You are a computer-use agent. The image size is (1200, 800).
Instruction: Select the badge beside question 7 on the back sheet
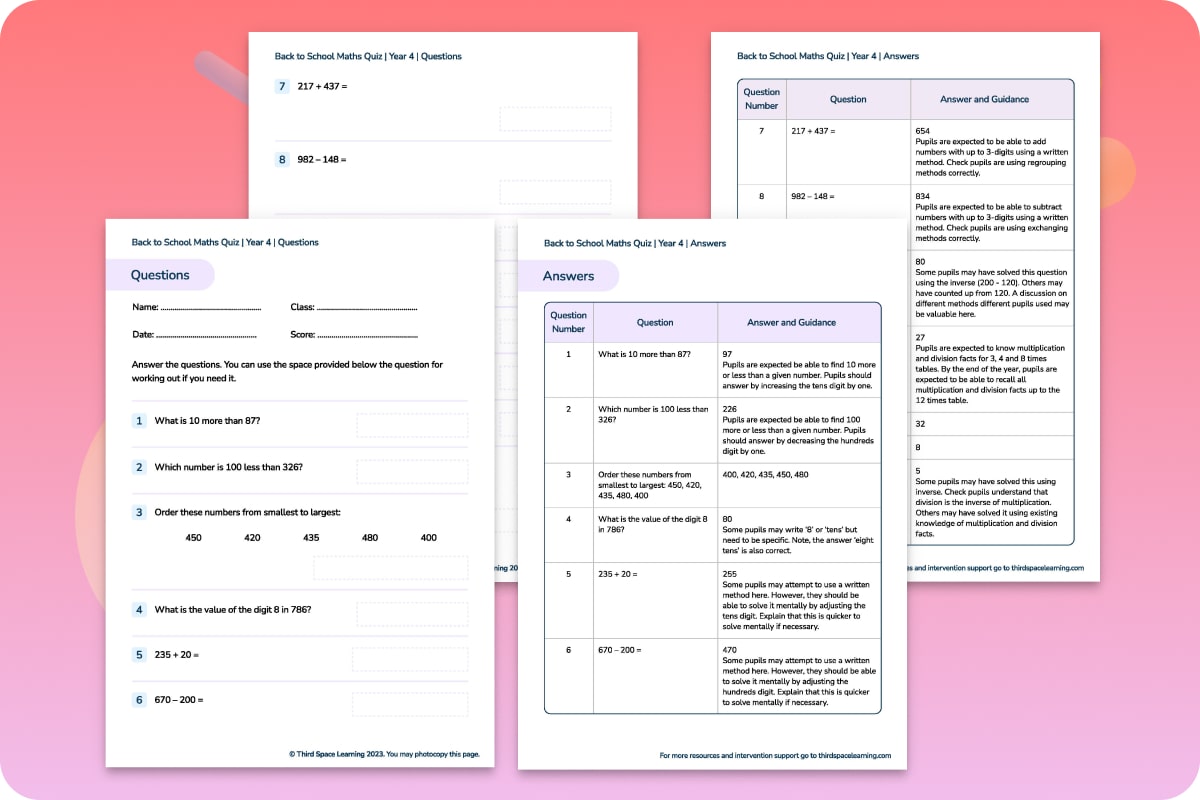coord(282,87)
